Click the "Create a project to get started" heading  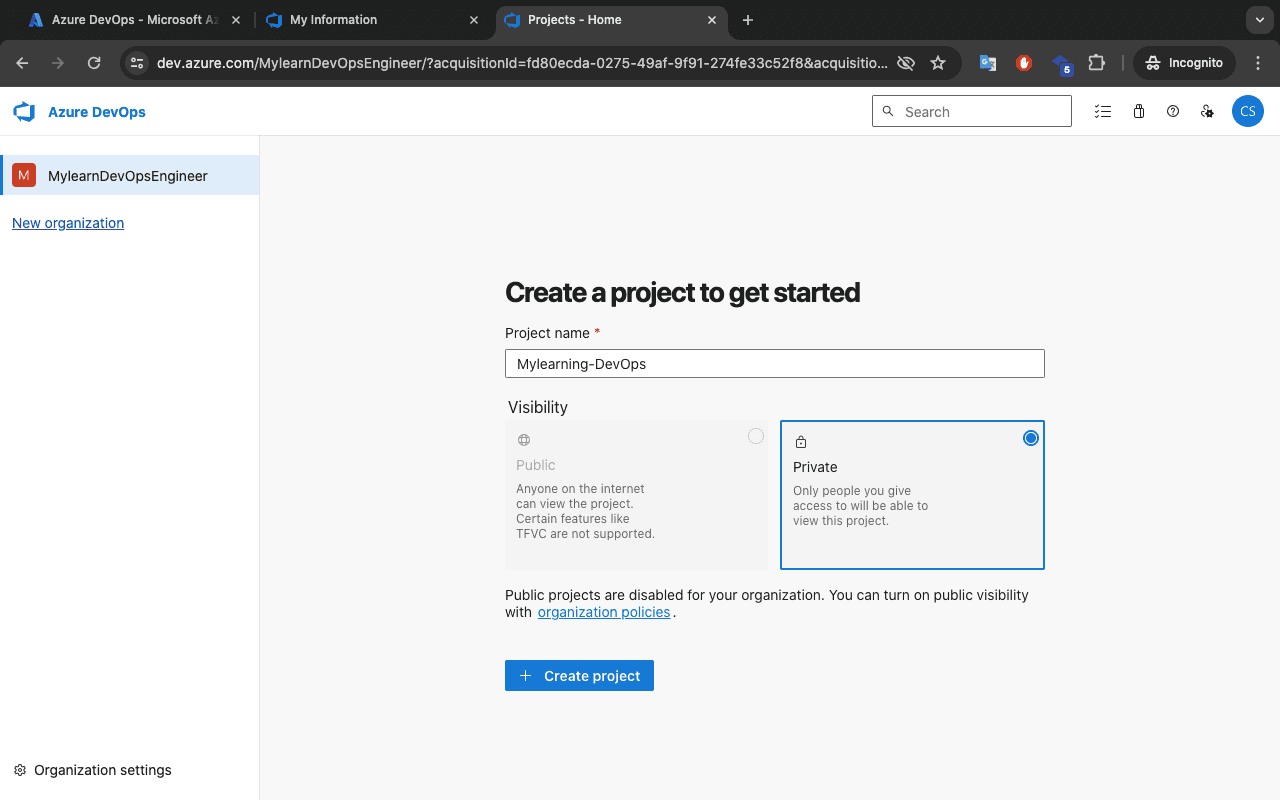click(683, 292)
